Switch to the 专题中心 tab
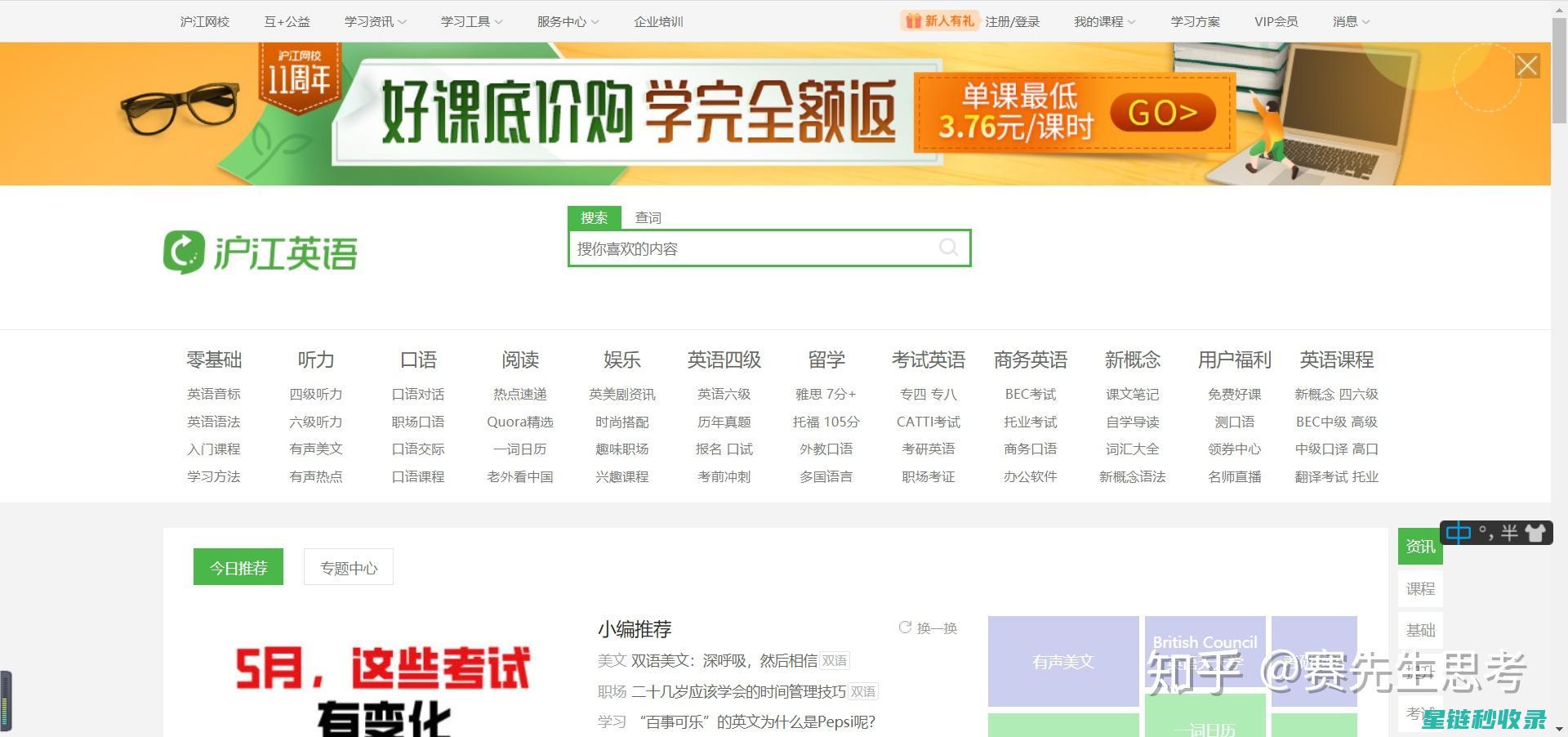 tap(349, 567)
